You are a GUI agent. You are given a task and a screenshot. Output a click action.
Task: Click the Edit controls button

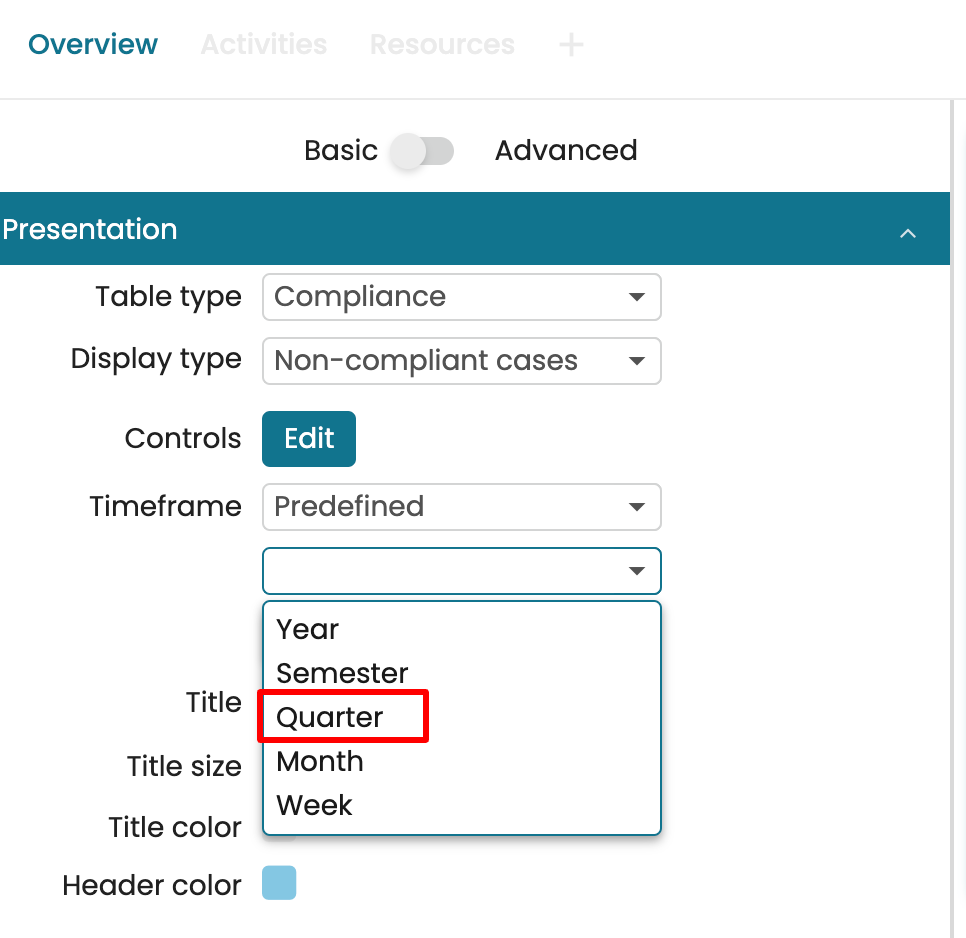(x=309, y=439)
